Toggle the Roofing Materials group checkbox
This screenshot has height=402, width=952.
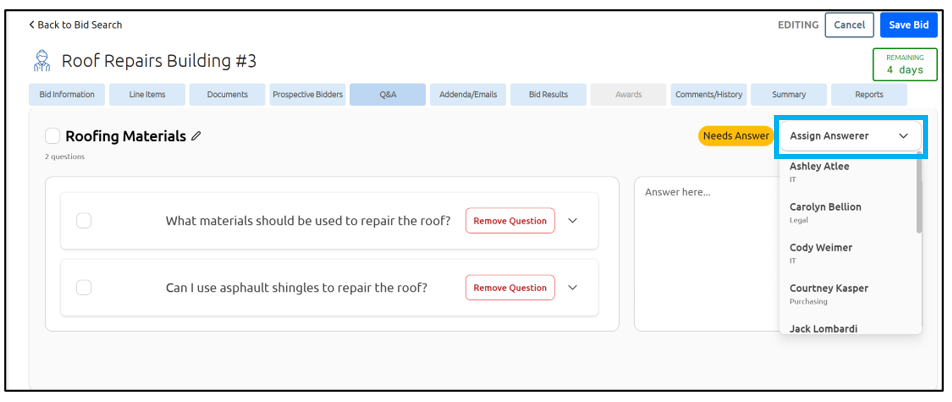[52, 136]
